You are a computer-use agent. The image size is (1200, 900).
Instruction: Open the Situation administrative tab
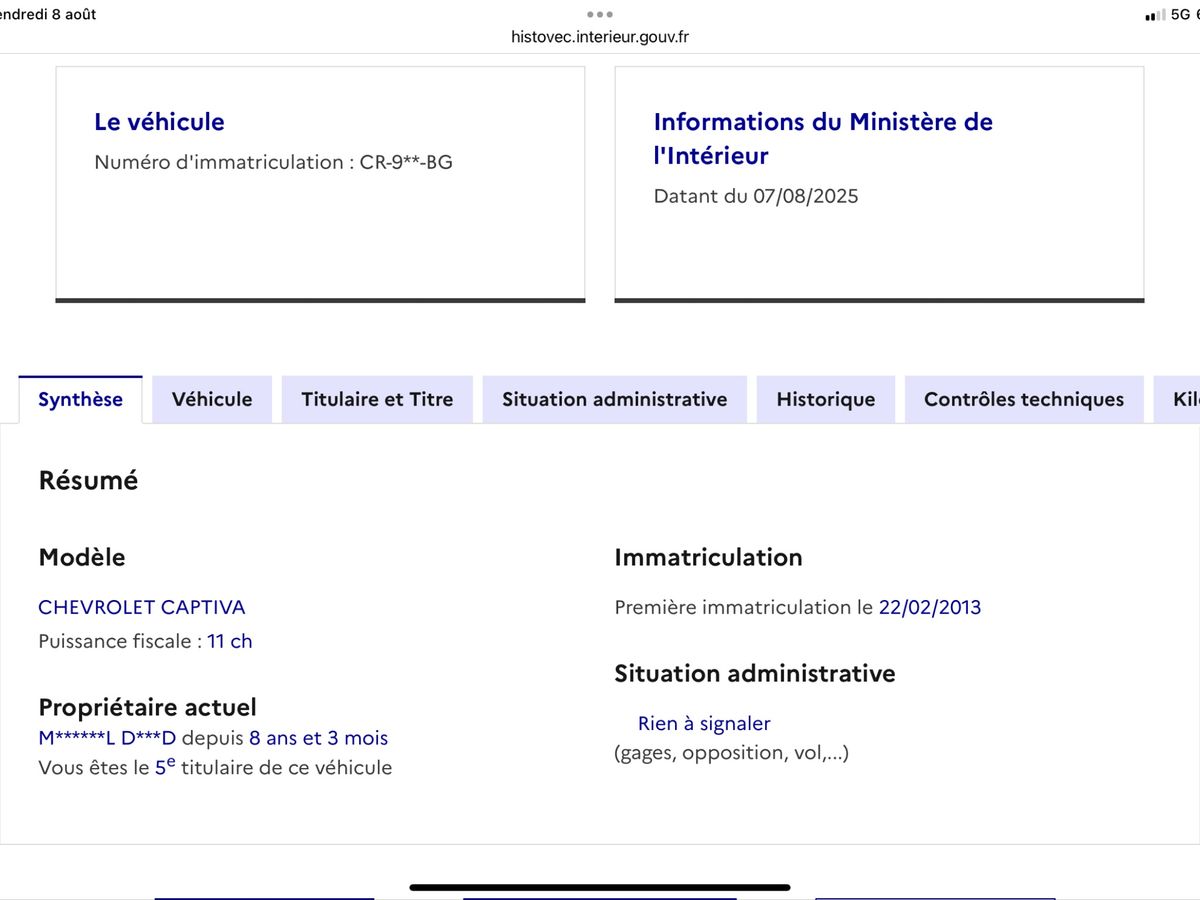click(x=614, y=399)
